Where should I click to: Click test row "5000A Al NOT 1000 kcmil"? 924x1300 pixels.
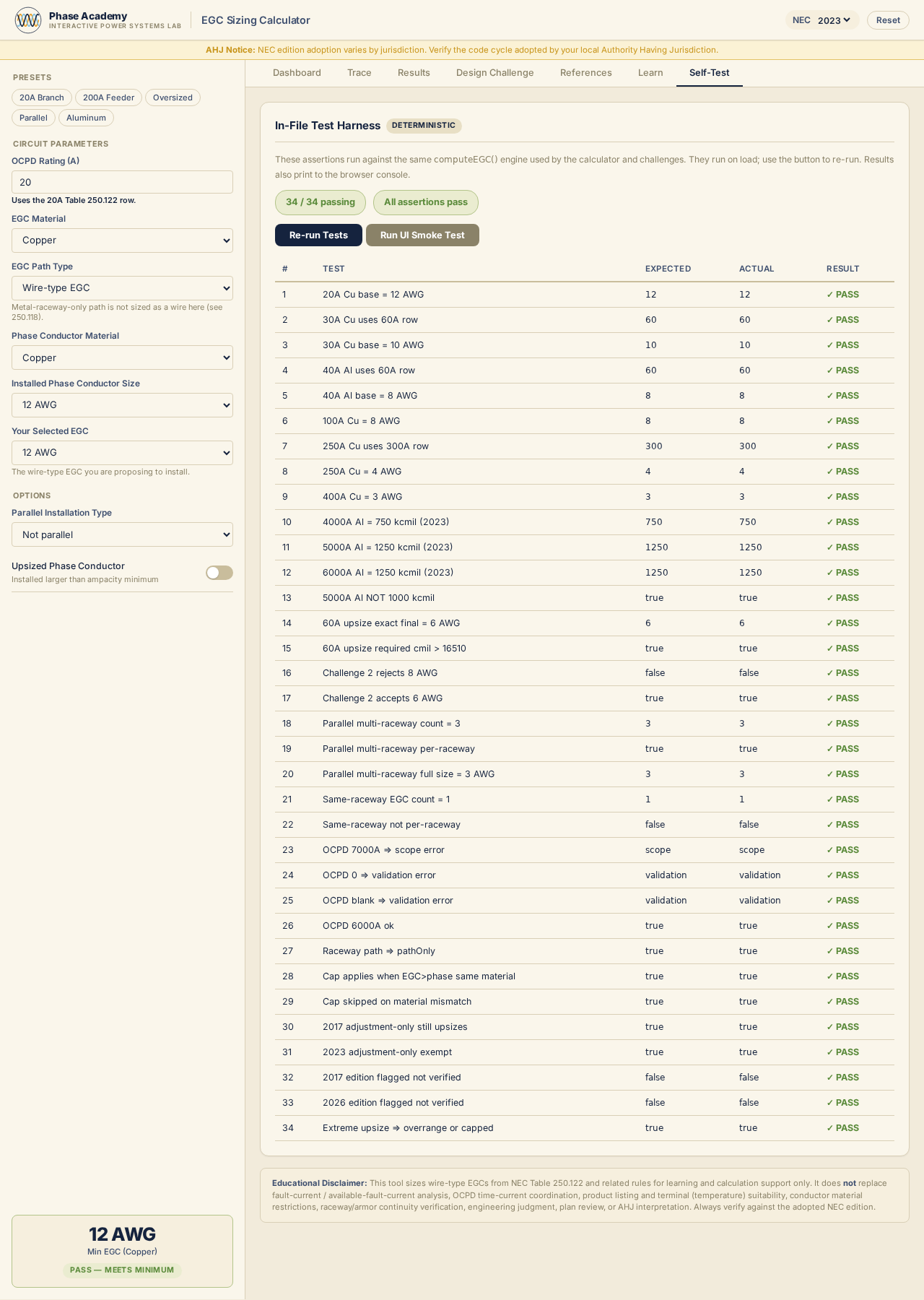pyautogui.click(x=585, y=598)
